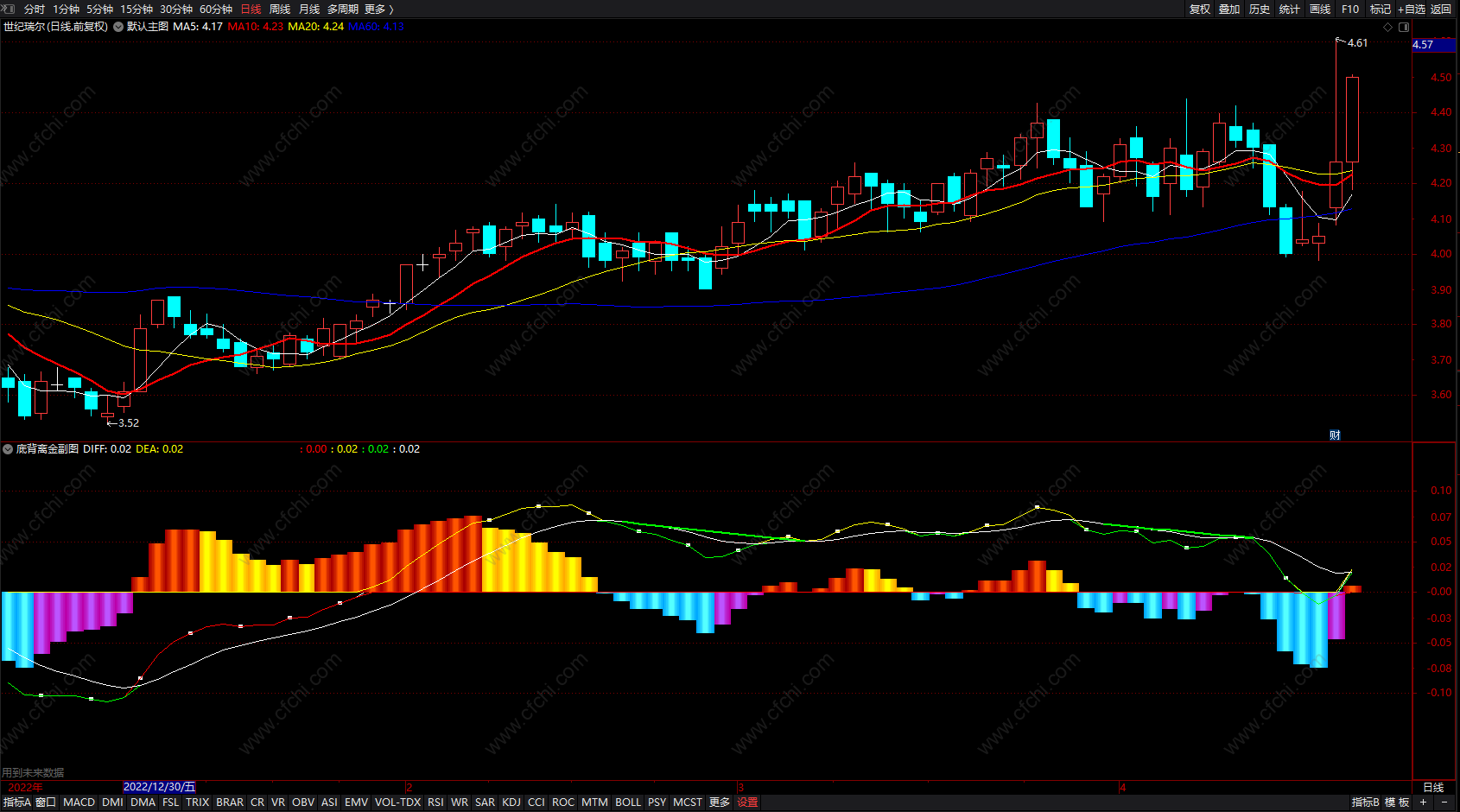
Task: Open F10 company info
Action: point(1350,10)
